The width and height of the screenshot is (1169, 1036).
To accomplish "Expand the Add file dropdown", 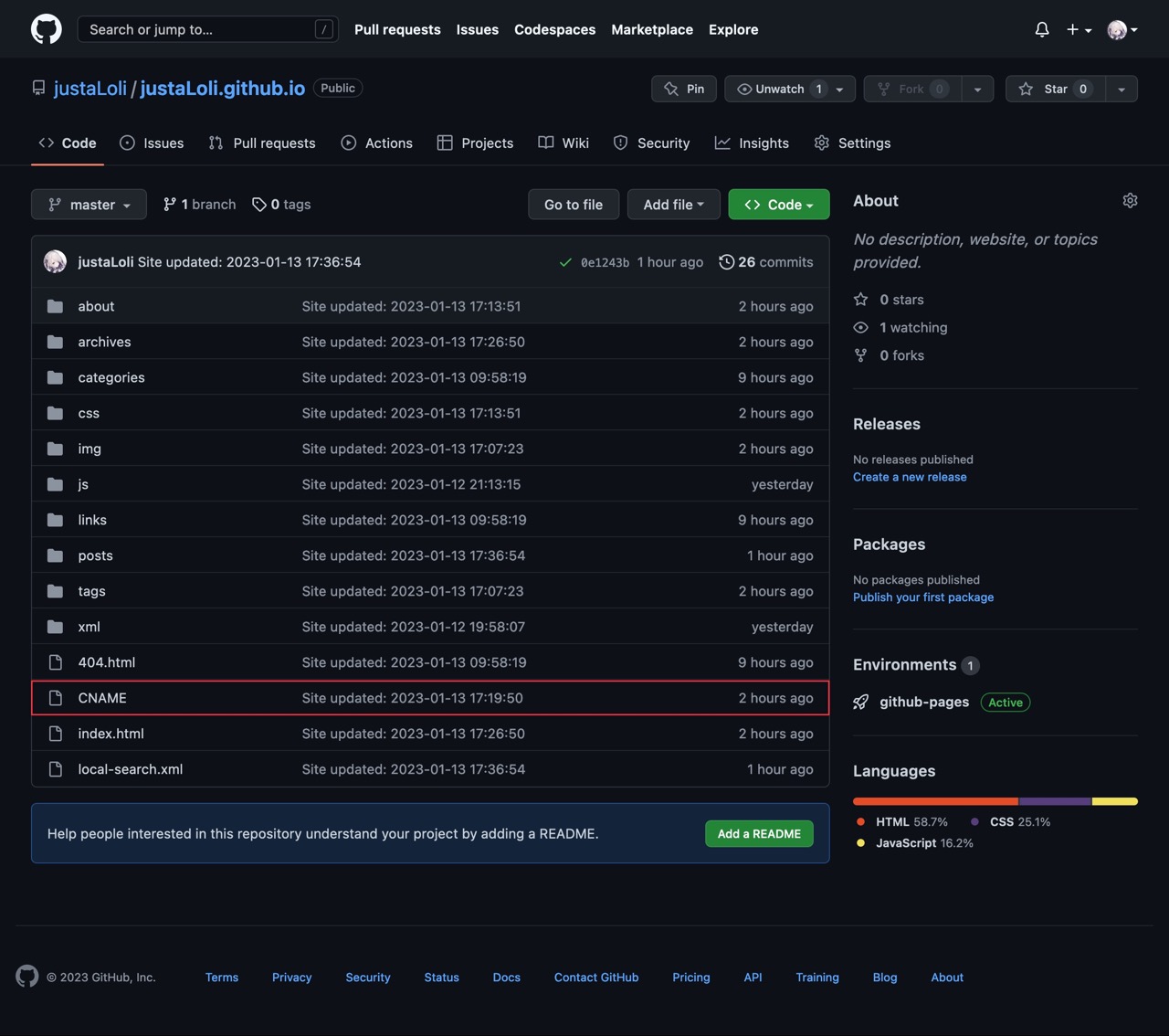I will coord(674,205).
